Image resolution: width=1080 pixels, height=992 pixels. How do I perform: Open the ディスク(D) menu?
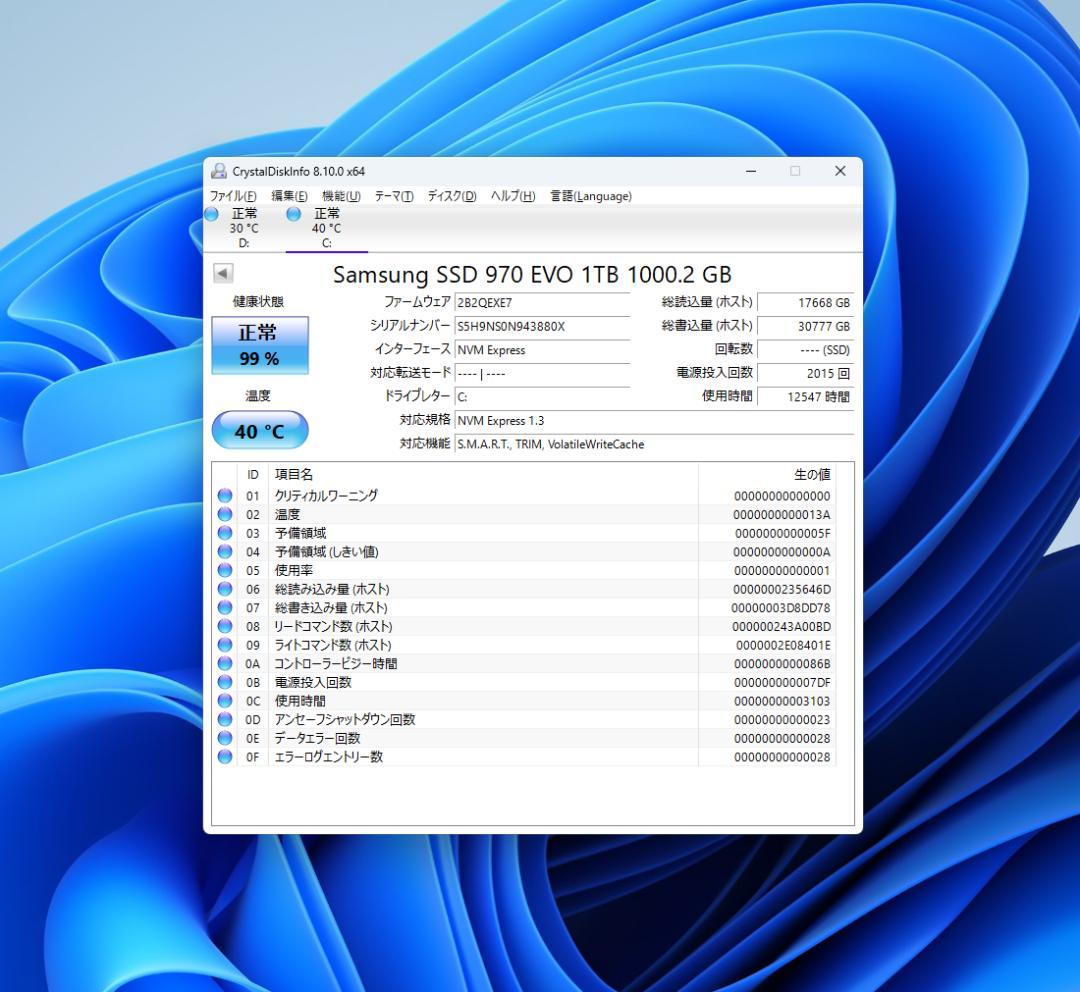tap(452, 196)
